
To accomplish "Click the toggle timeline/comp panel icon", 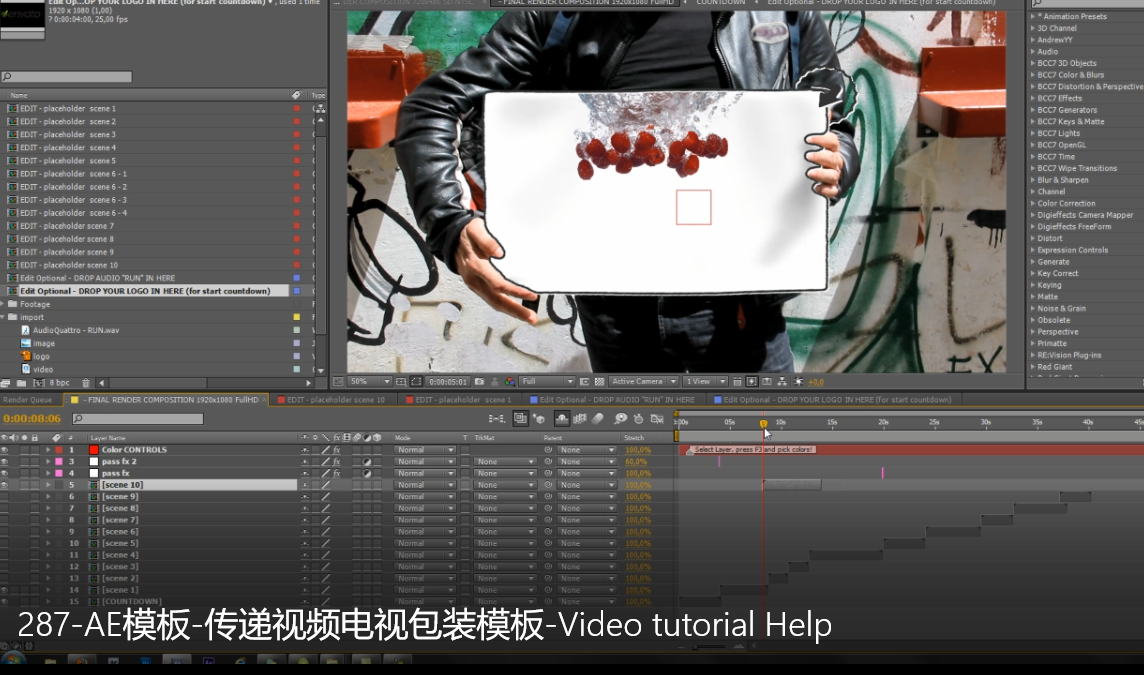I will click(x=767, y=382).
